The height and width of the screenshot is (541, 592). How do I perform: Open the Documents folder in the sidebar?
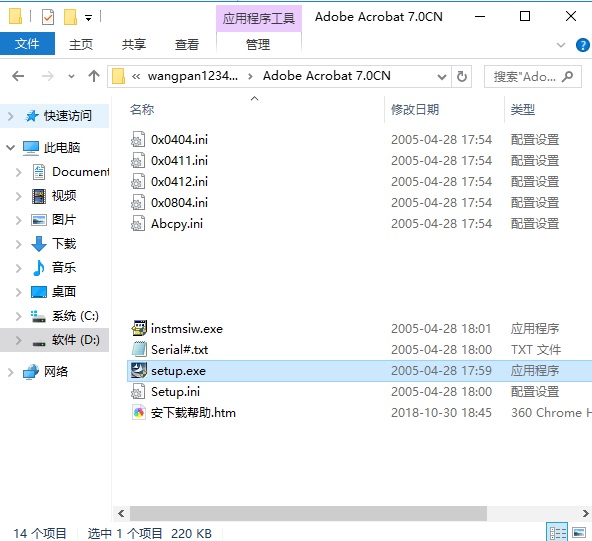[81, 172]
